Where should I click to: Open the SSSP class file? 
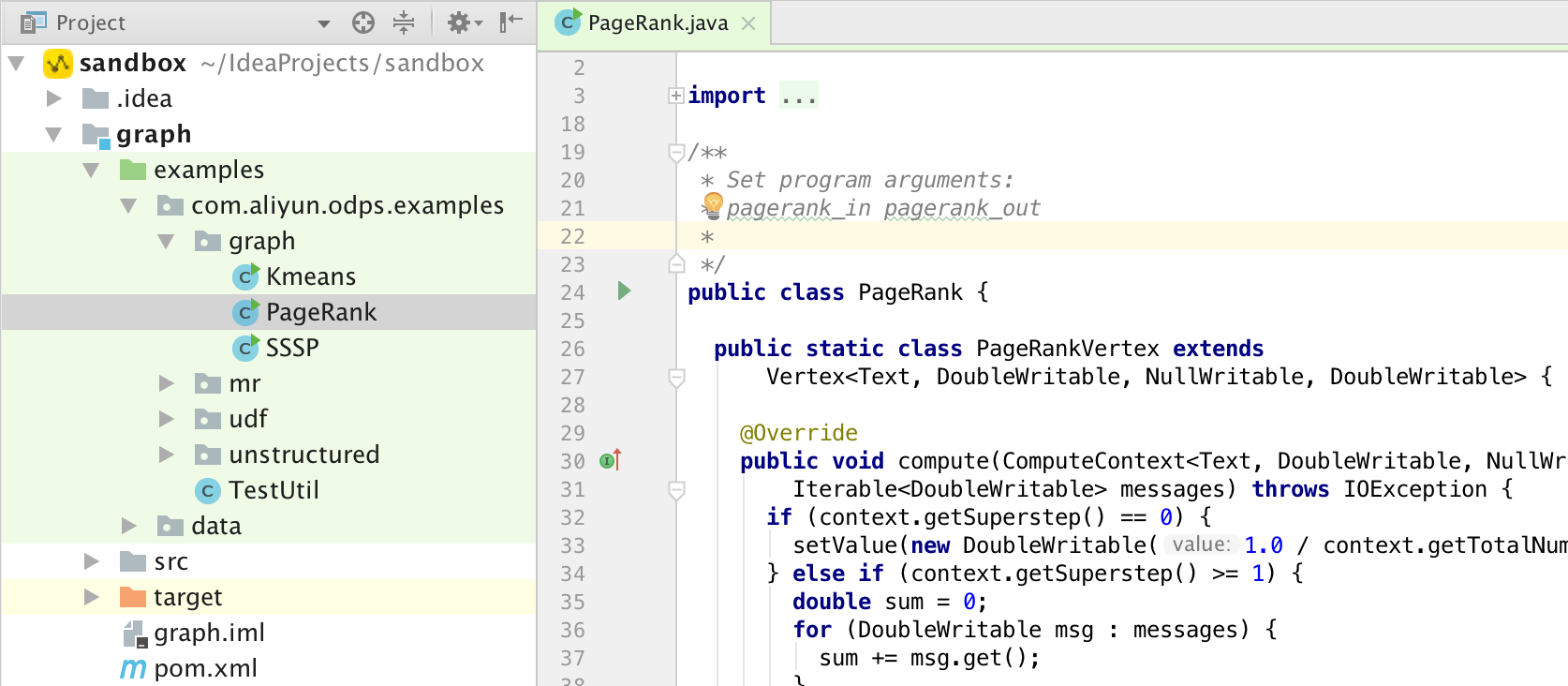point(291,348)
